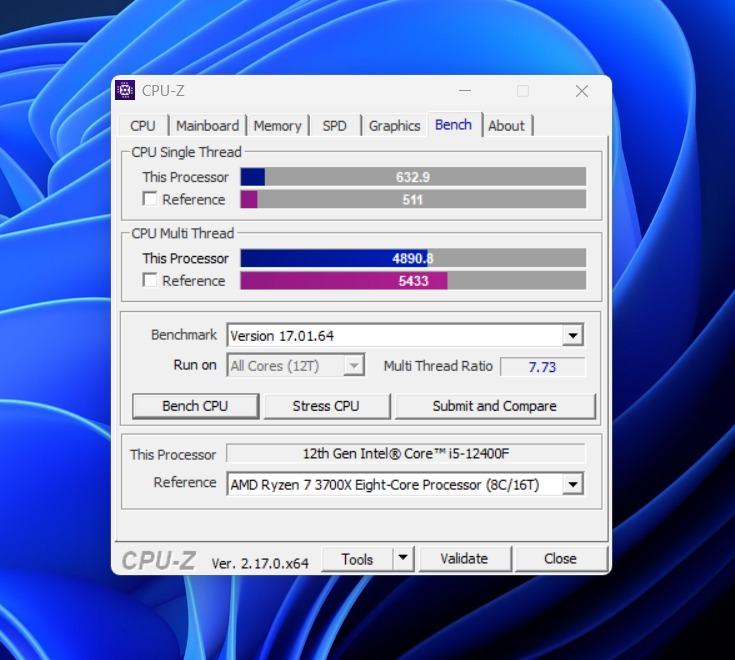The width and height of the screenshot is (735, 660).
Task: Switch to the CPU tab
Action: coord(143,126)
